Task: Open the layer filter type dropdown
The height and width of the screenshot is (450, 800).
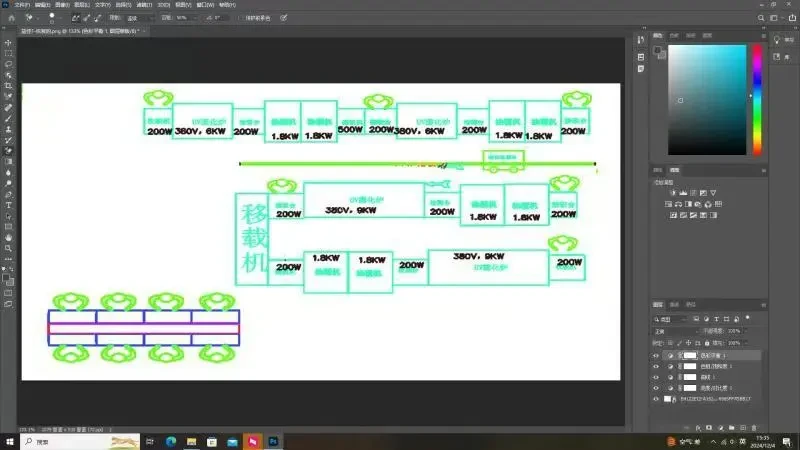Action: pos(671,319)
